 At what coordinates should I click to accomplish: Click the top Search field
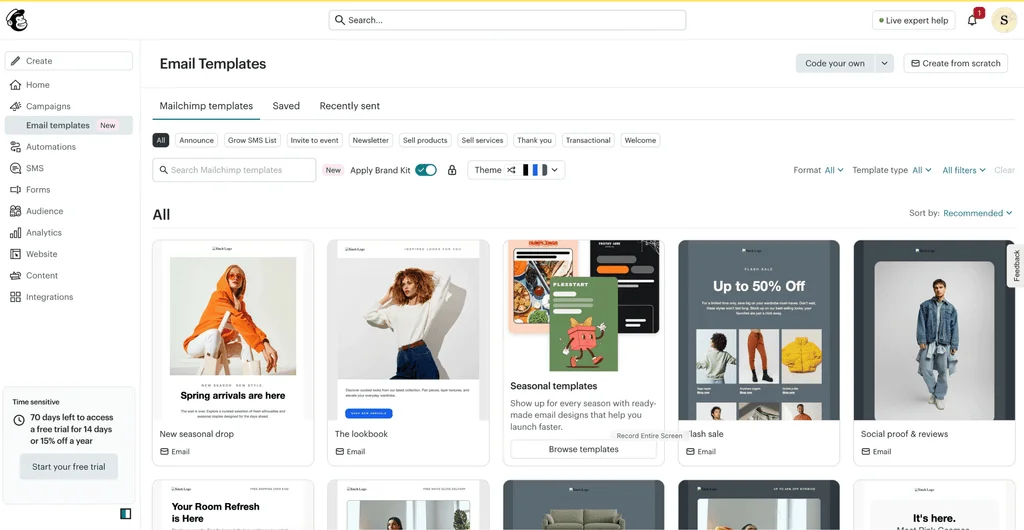pyautogui.click(x=507, y=20)
